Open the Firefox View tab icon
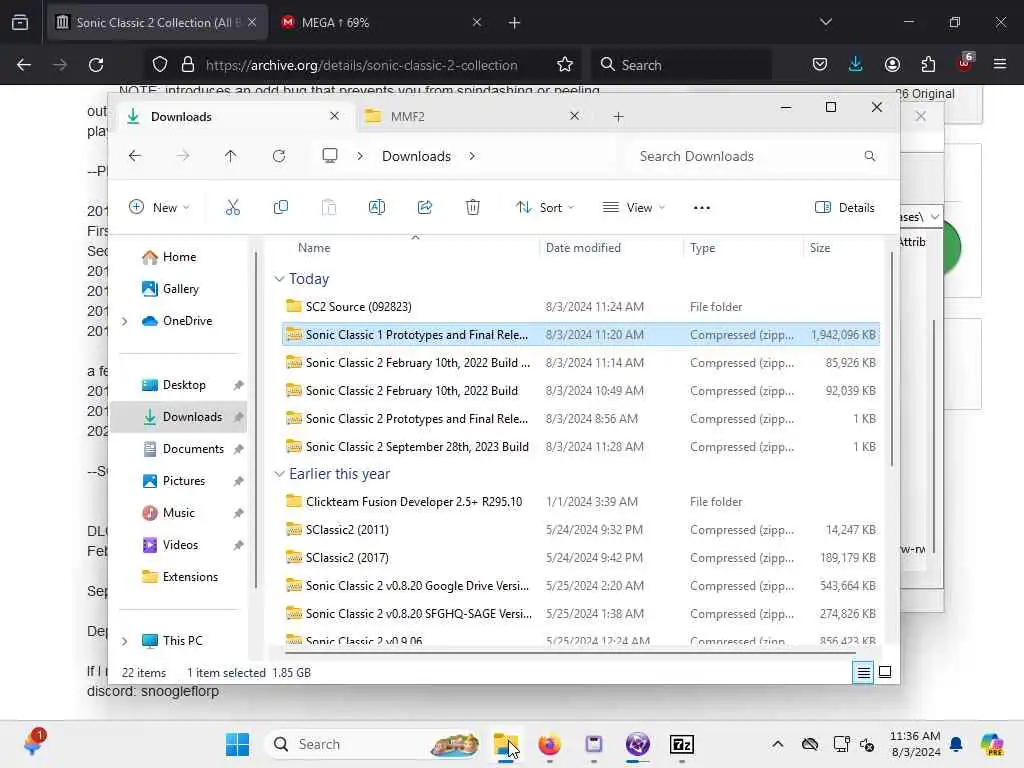Screen dimensions: 1024x768 point(20,22)
